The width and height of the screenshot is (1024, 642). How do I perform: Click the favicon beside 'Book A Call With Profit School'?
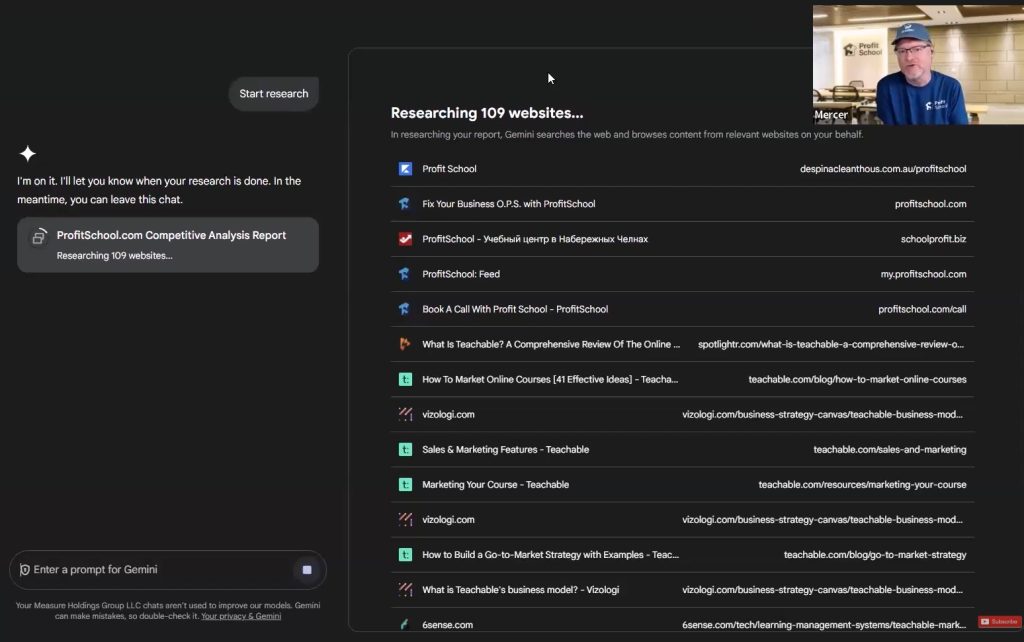click(x=406, y=309)
